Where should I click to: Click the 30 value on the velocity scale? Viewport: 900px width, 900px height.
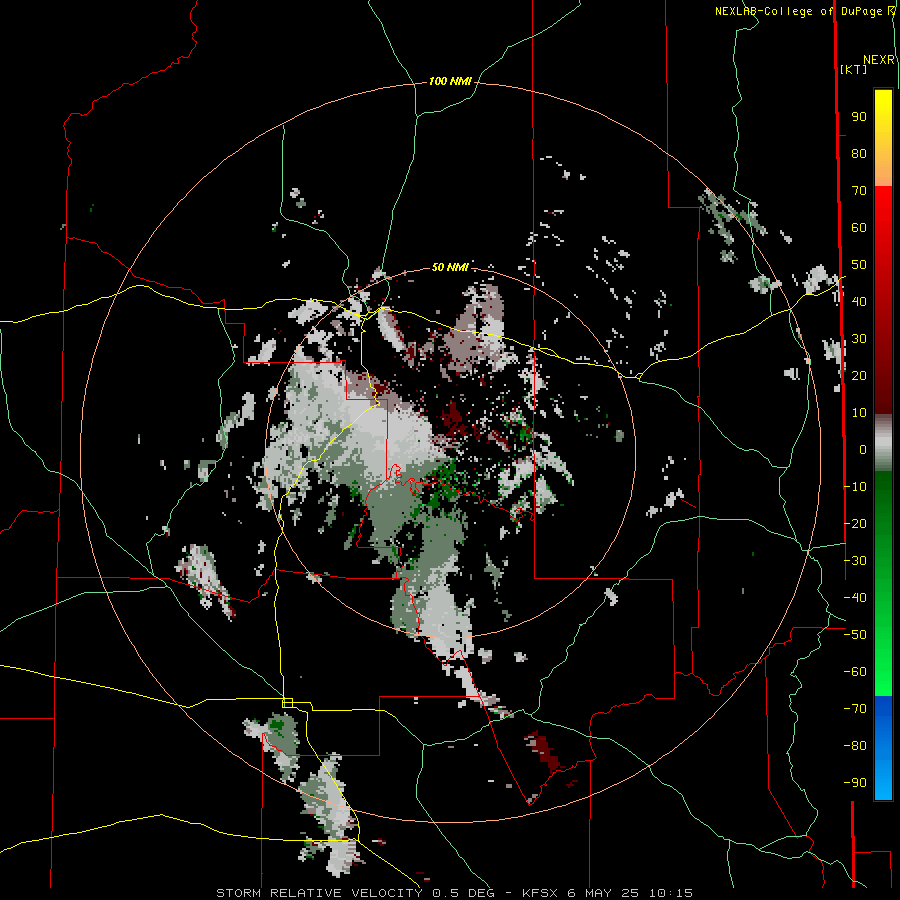[859, 339]
